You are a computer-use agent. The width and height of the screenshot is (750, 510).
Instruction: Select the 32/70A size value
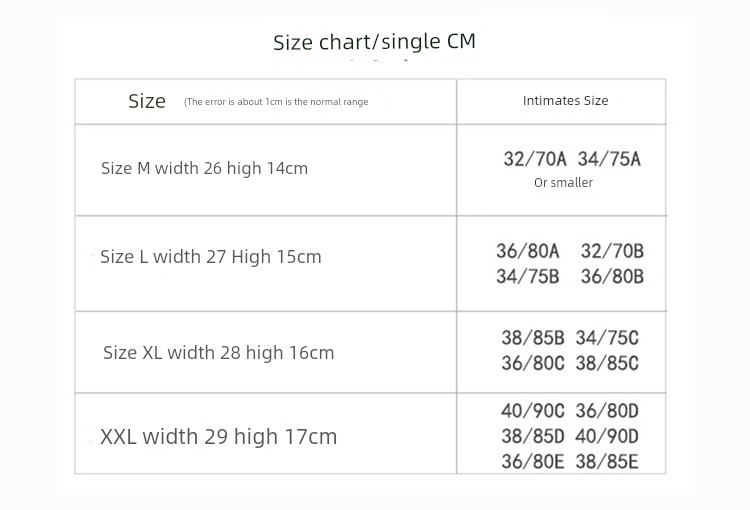(x=535, y=159)
